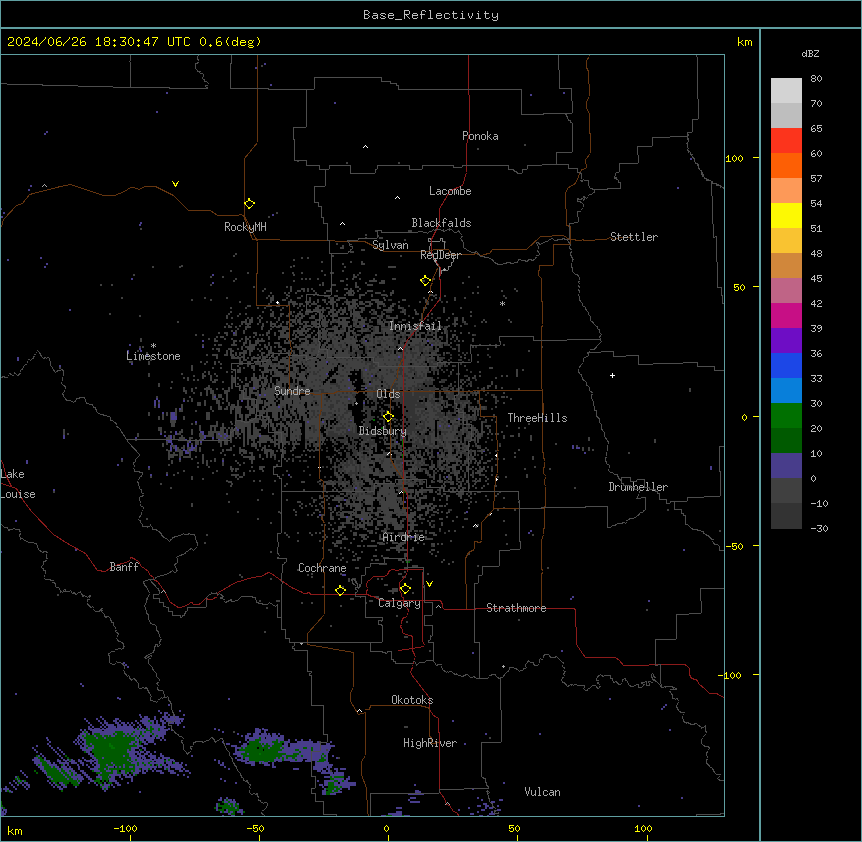Click the slate purple swatch above 0 dBZ
The width and height of the screenshot is (862, 842).
[786, 466]
